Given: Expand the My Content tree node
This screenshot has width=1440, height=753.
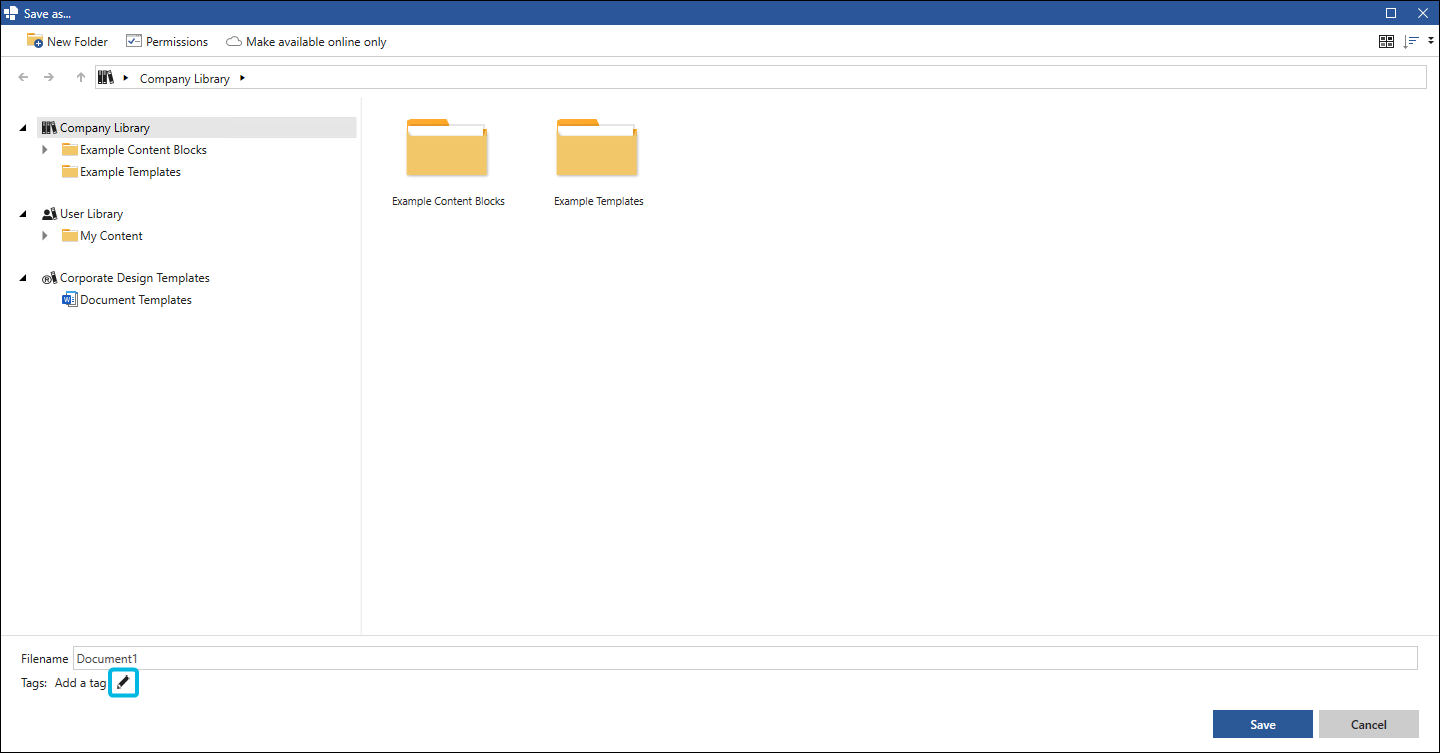Looking at the screenshot, I should pos(44,236).
